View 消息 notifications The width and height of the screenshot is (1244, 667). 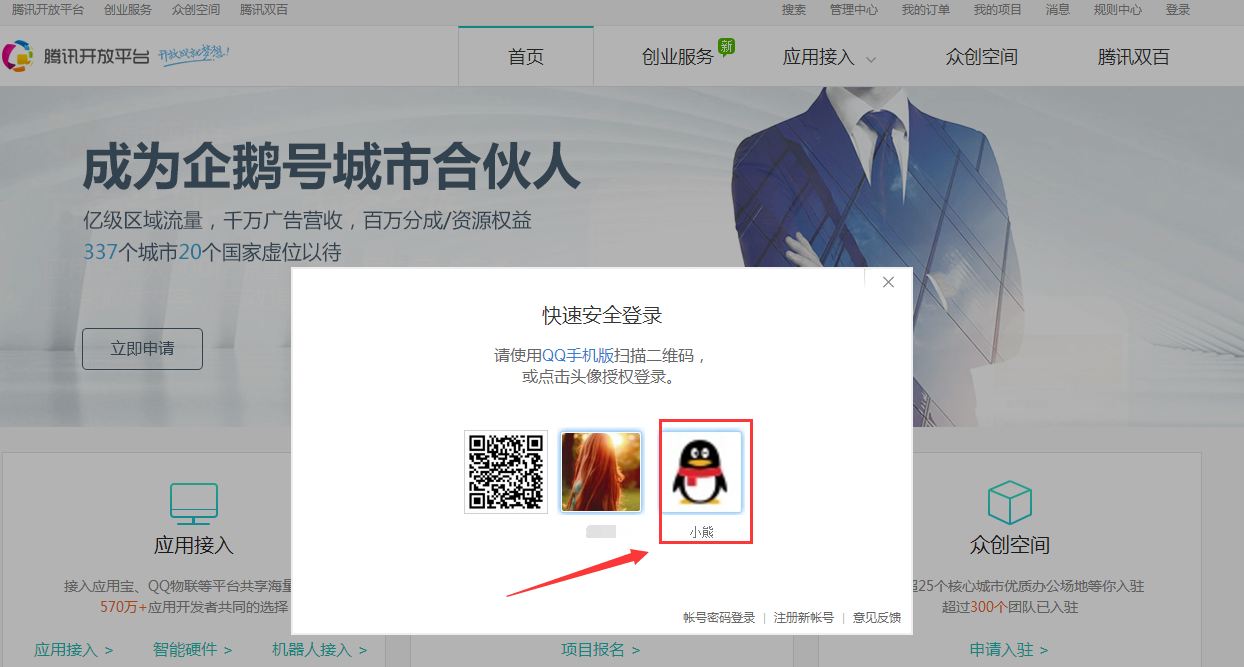(x=1058, y=10)
